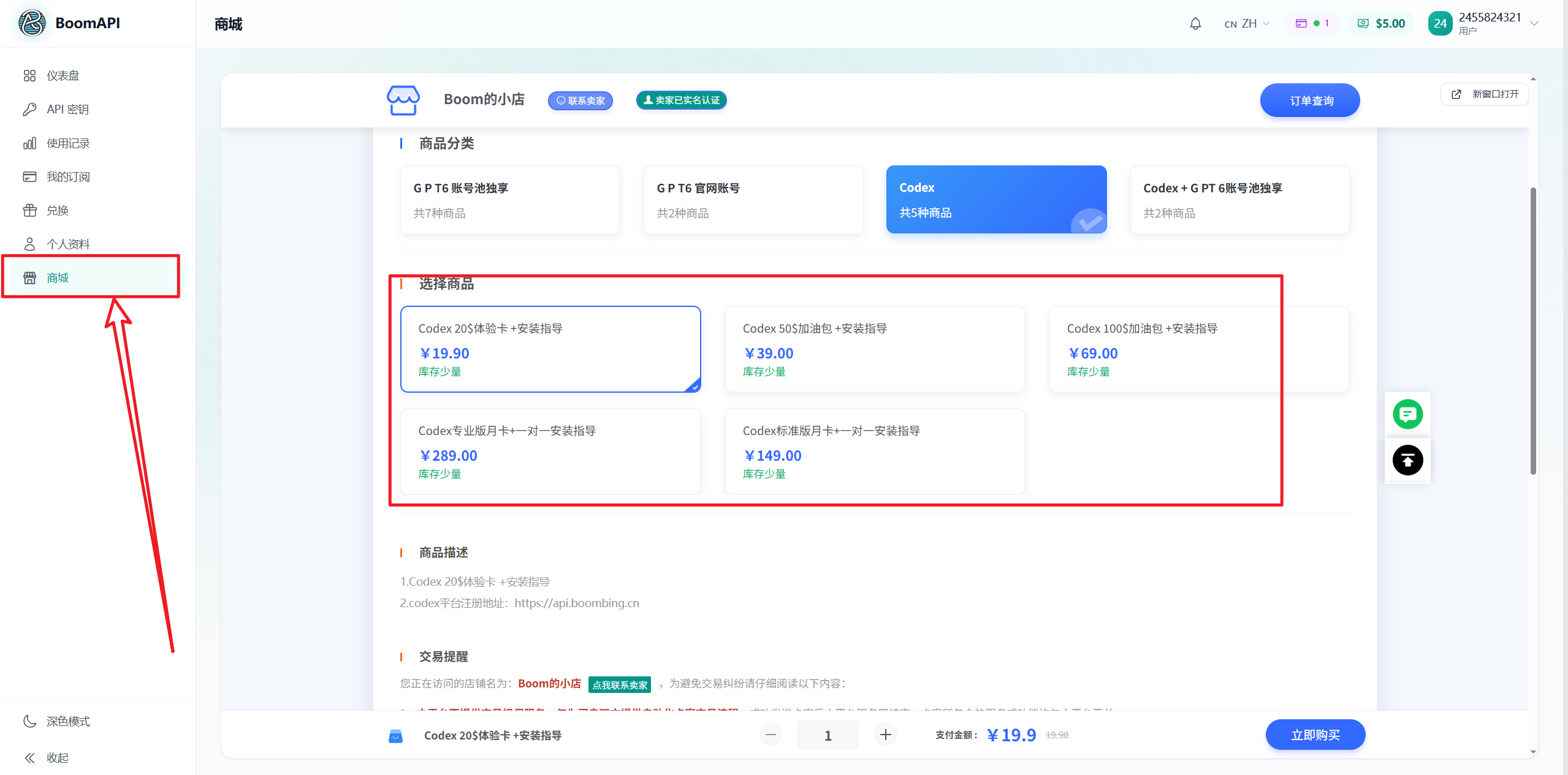Click the quantity input field
This screenshot has height=775, width=1568.
pyautogui.click(x=828, y=735)
